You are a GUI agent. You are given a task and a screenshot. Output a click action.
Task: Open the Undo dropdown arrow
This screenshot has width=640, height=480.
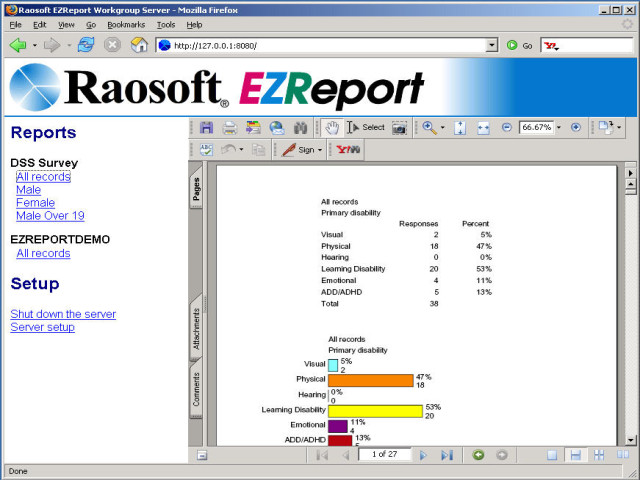(x=241, y=150)
